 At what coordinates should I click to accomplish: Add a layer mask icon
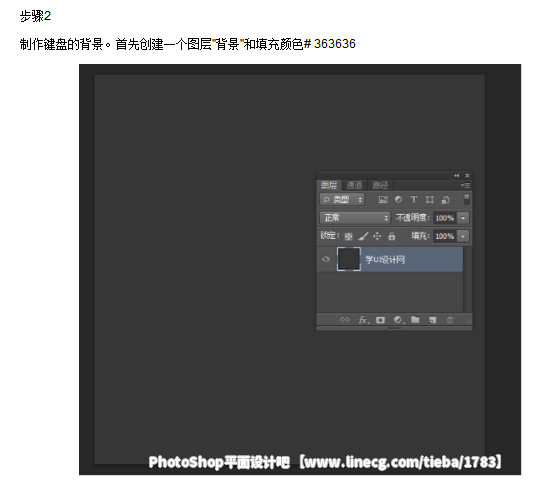point(380,320)
